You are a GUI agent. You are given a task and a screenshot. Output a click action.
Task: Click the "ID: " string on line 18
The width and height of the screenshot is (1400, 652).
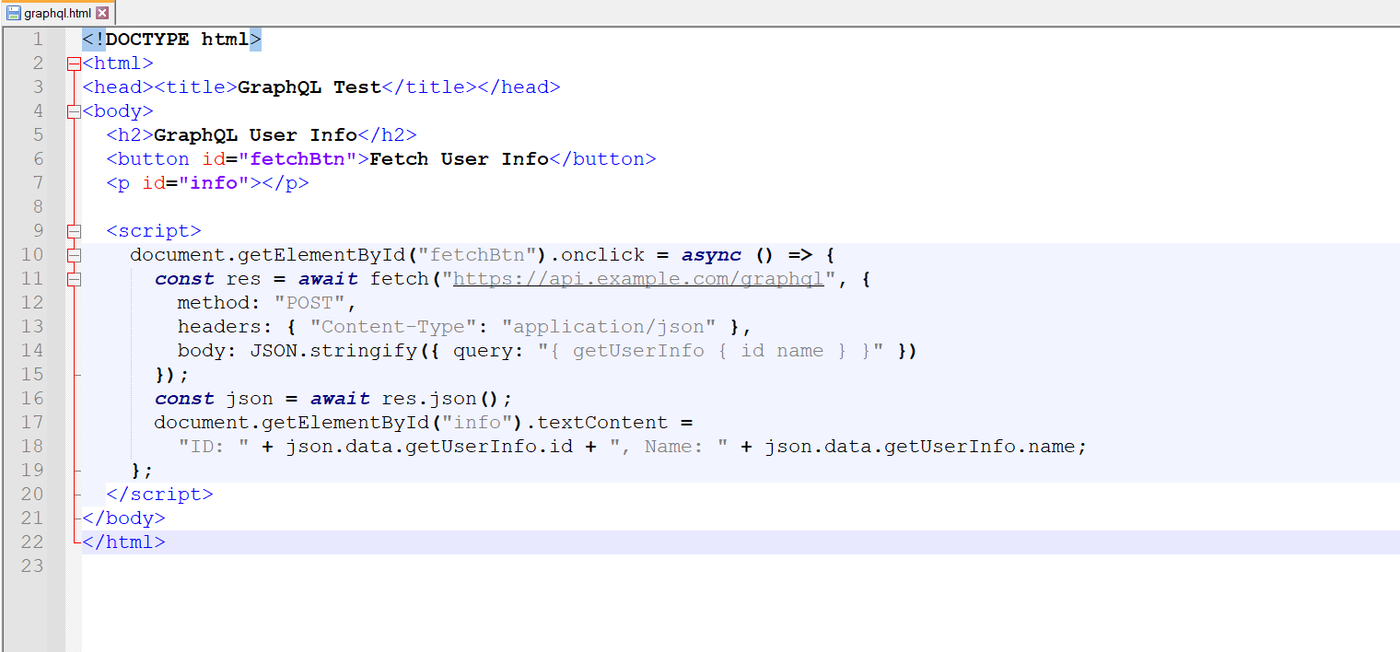click(x=214, y=447)
